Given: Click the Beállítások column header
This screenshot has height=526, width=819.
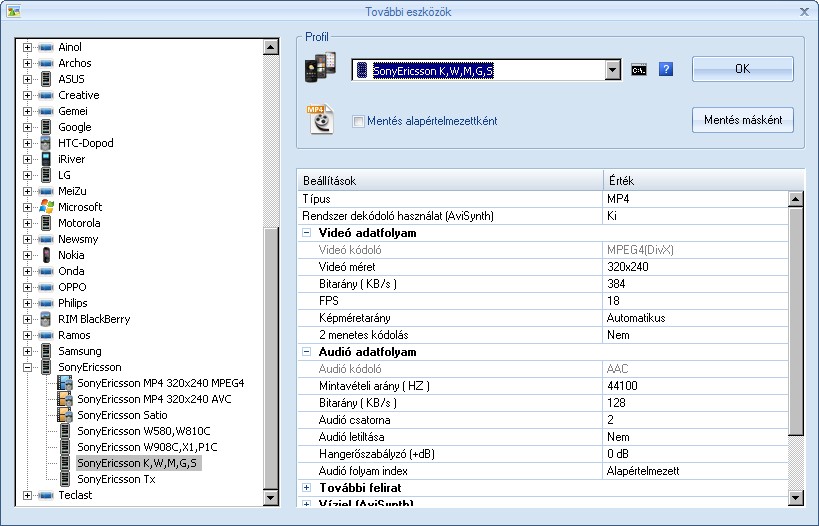Looking at the screenshot, I should click(450, 181).
